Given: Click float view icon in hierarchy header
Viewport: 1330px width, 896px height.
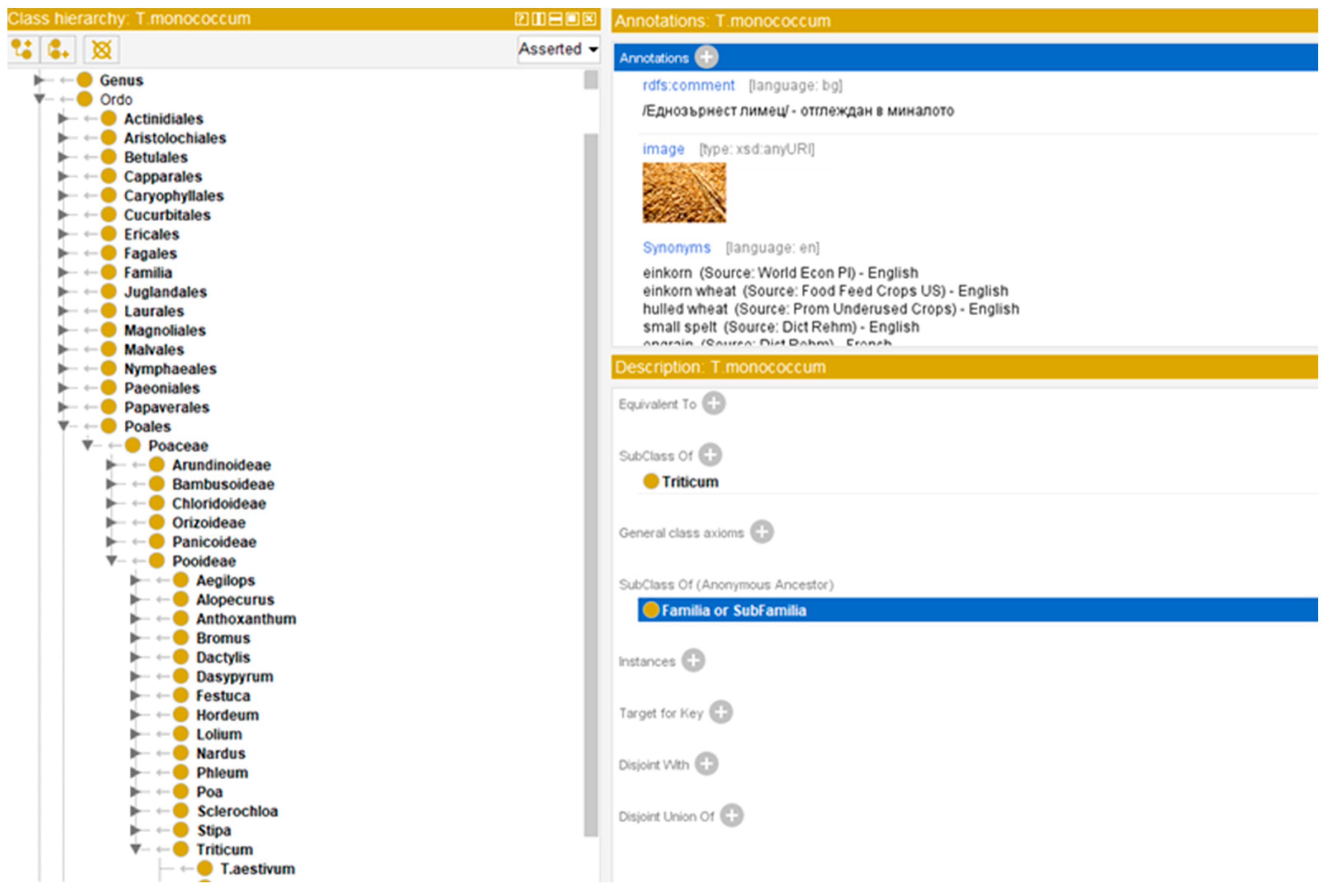Looking at the screenshot, I should (x=571, y=19).
